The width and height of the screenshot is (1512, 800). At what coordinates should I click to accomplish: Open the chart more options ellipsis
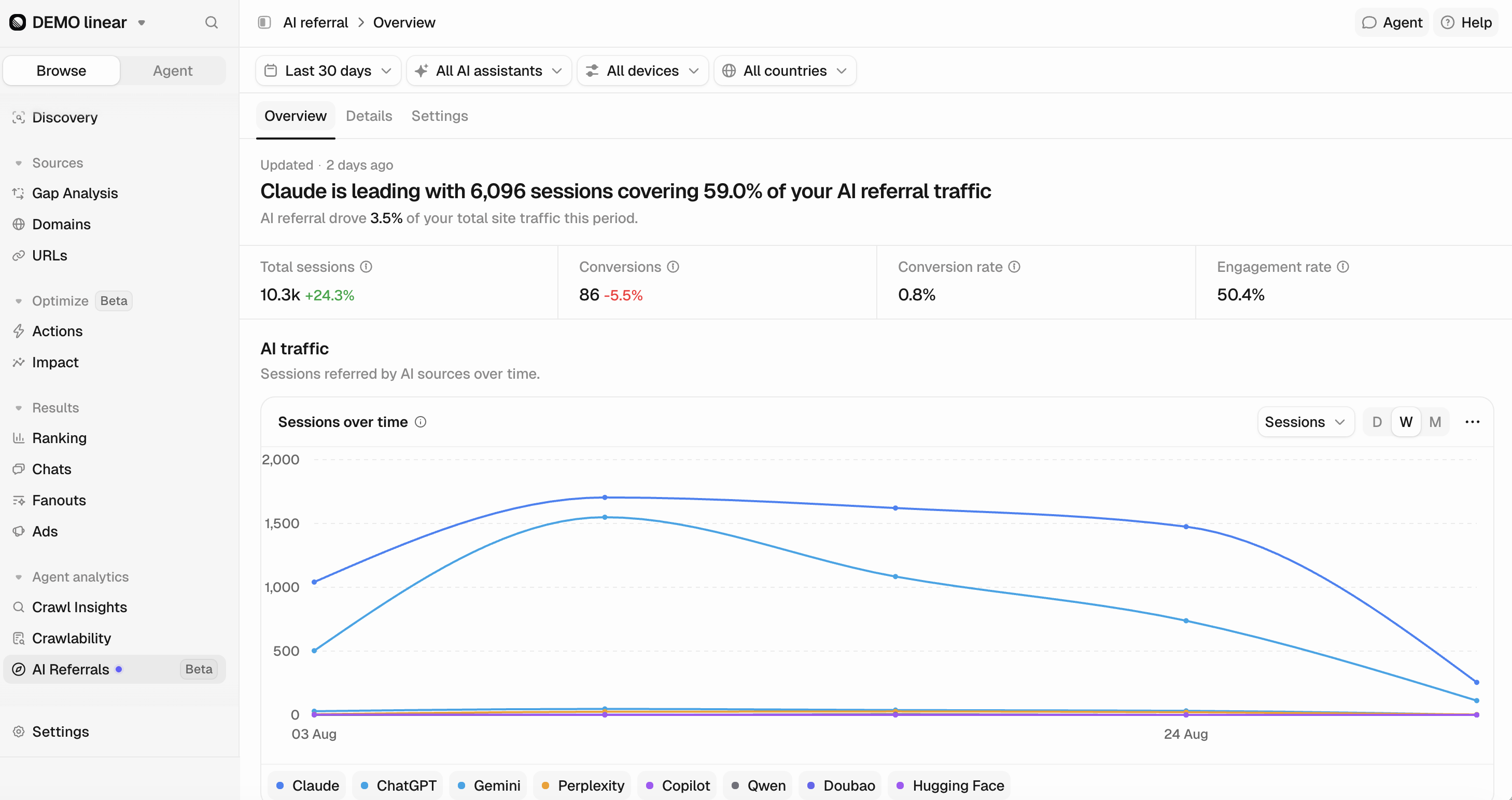point(1472,422)
